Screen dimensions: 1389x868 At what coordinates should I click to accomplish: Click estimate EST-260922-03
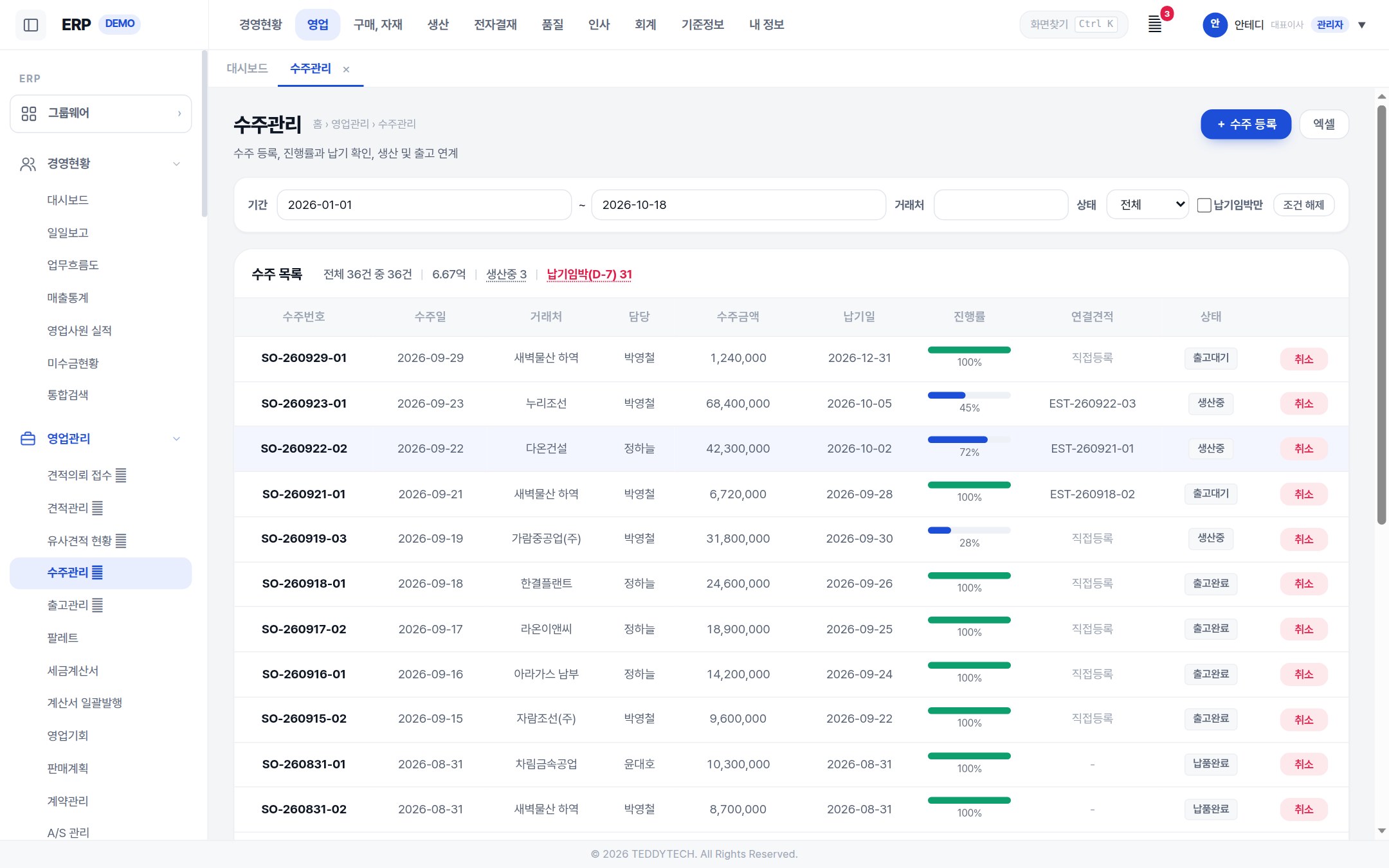(1092, 404)
